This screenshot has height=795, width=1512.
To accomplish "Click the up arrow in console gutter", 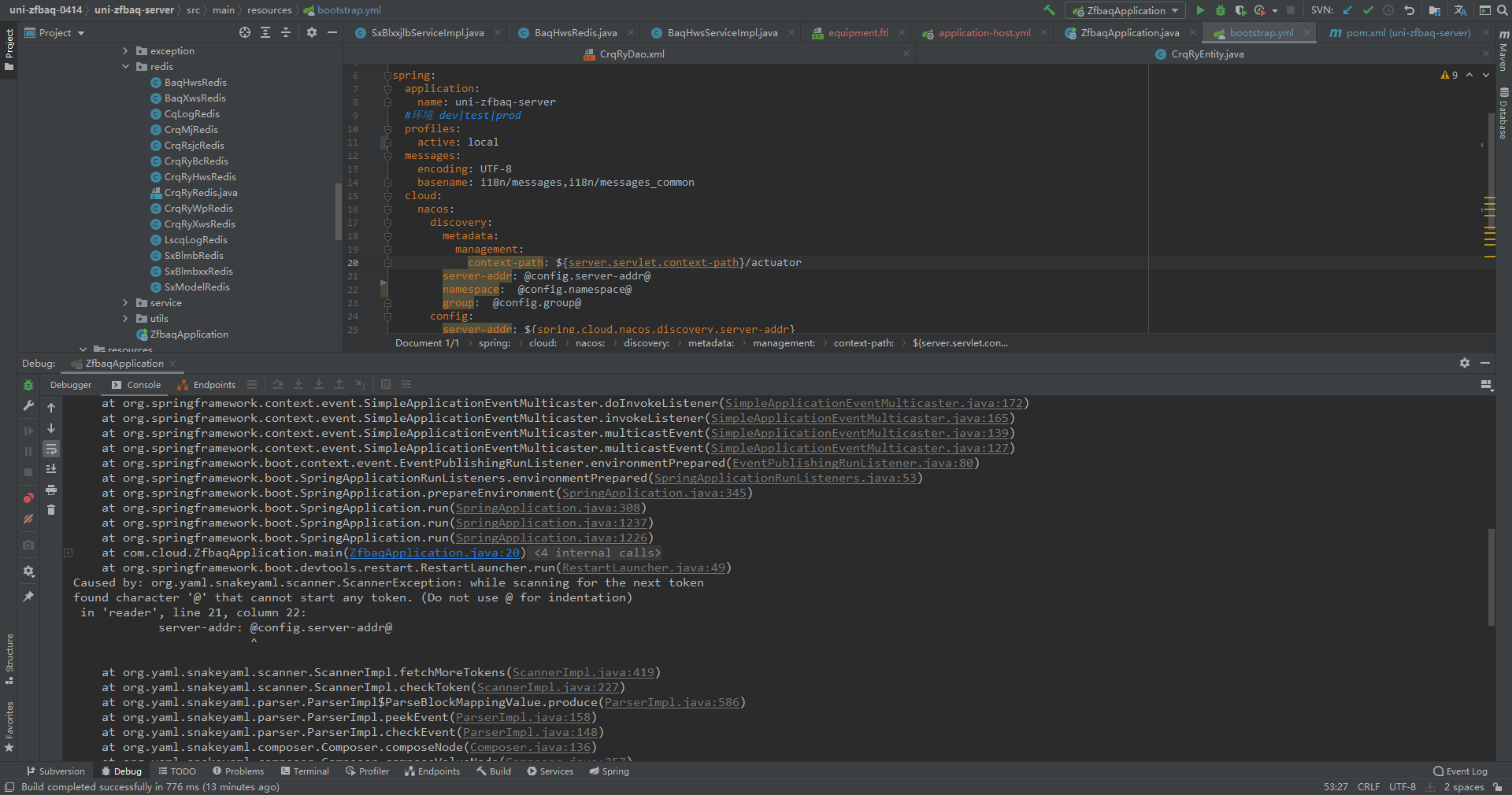I will (x=51, y=408).
